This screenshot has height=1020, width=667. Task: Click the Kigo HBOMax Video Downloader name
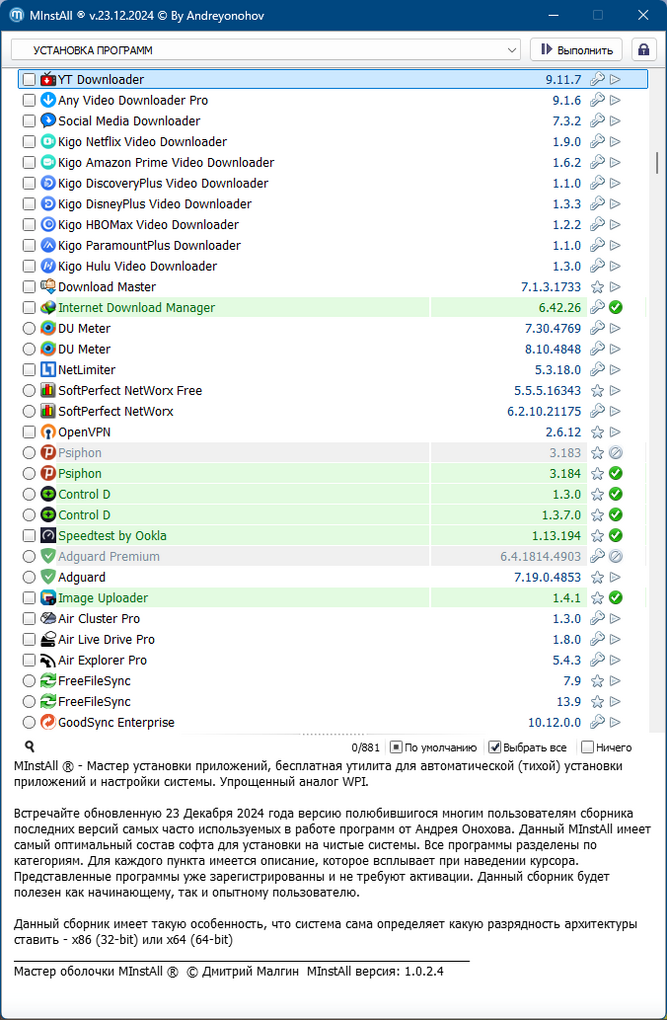(x=148, y=225)
